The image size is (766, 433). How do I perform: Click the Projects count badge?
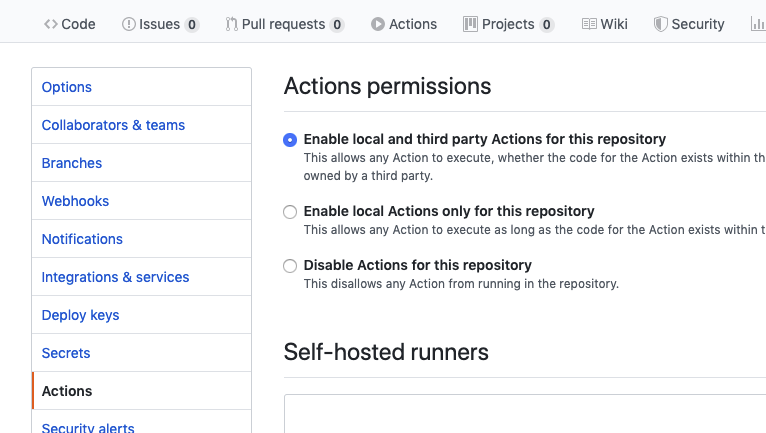tap(547, 24)
